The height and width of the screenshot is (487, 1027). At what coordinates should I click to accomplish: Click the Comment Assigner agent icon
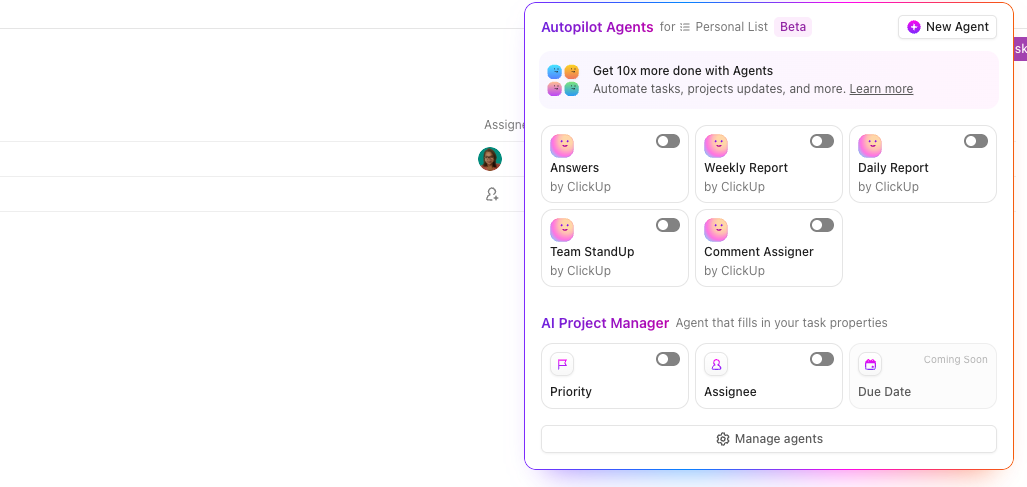[x=716, y=230]
